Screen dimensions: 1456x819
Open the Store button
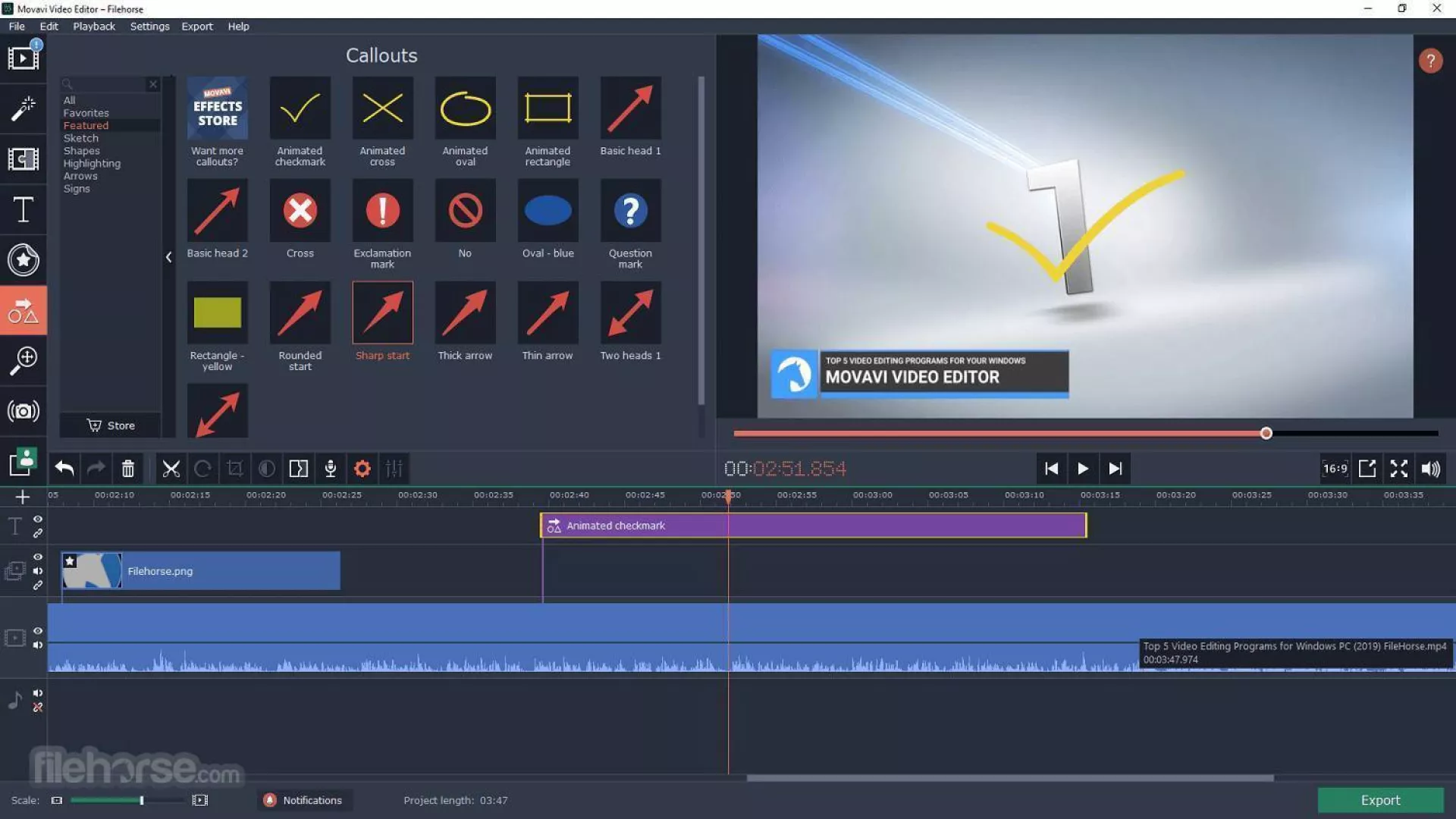tap(111, 425)
